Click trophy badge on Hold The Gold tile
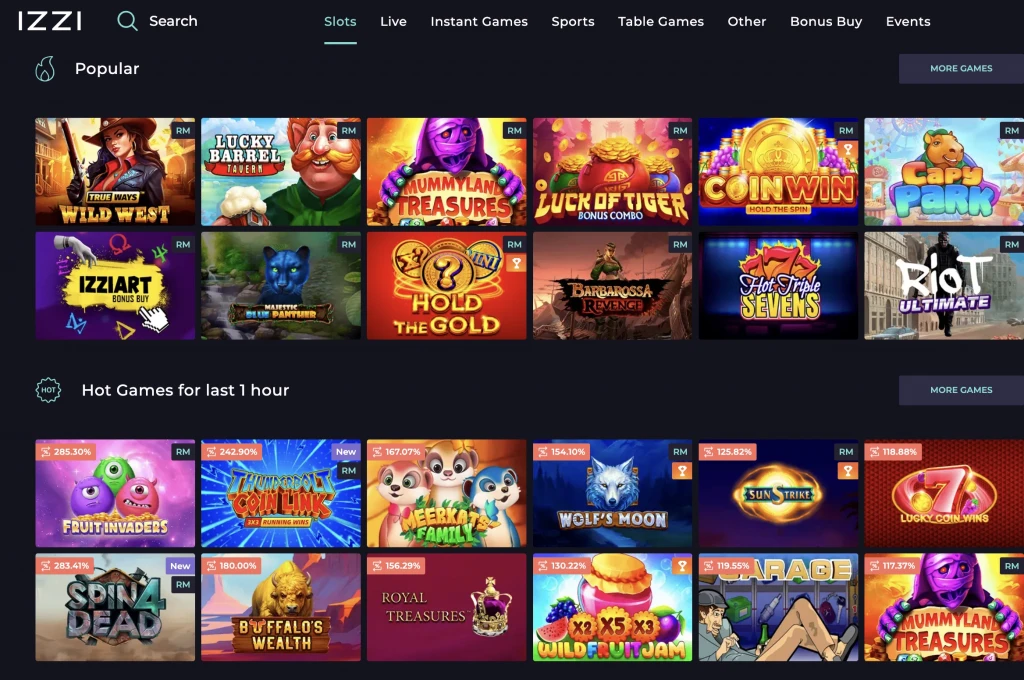This screenshot has width=1024, height=680. [516, 263]
